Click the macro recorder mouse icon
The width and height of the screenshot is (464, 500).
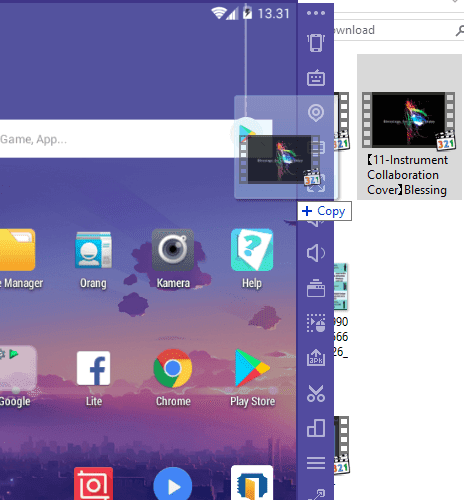(316, 323)
